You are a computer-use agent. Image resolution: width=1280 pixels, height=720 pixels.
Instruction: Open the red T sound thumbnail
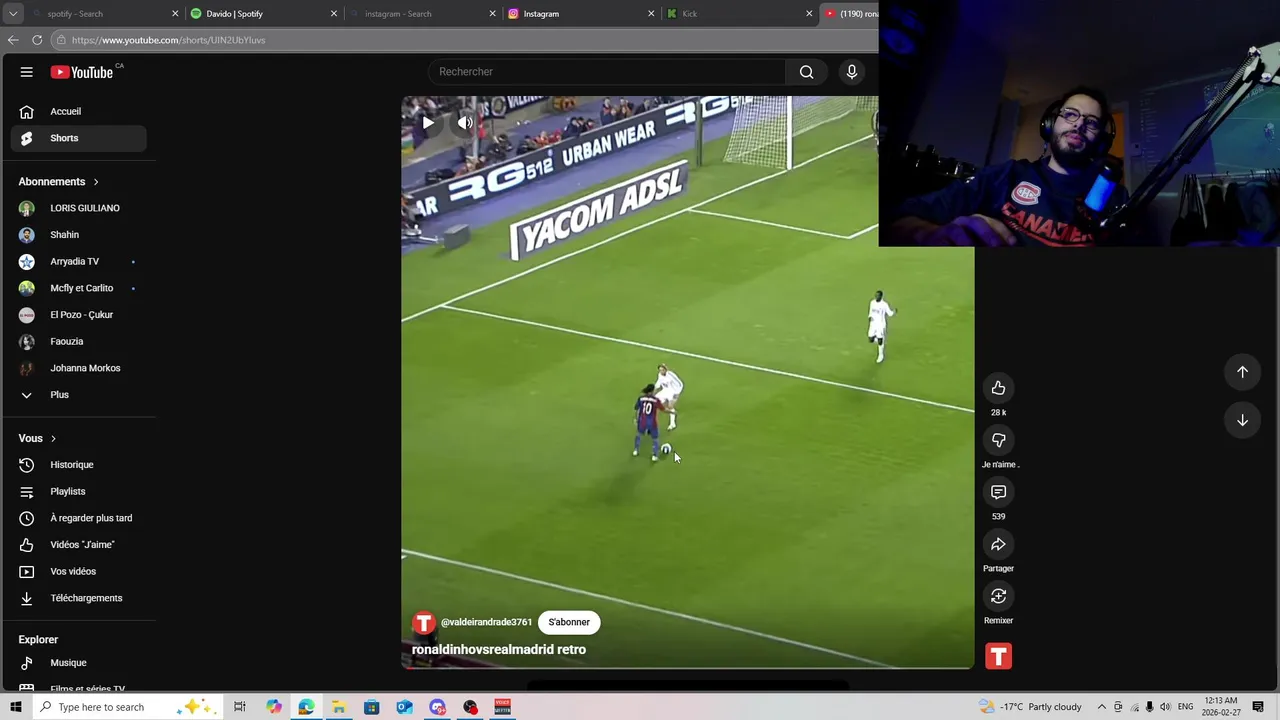click(x=998, y=656)
